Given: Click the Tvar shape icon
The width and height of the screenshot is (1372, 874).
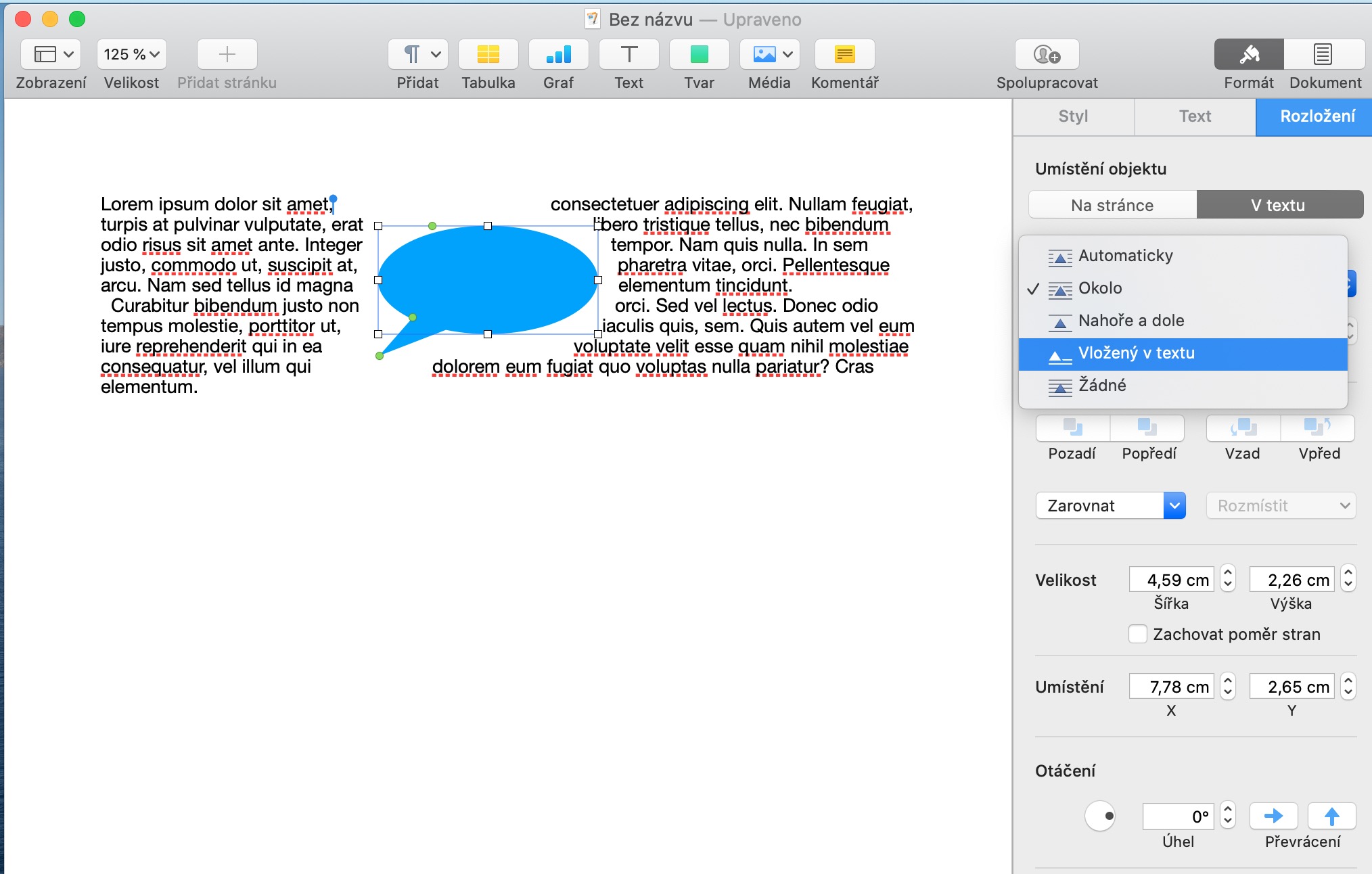Looking at the screenshot, I should point(699,55).
